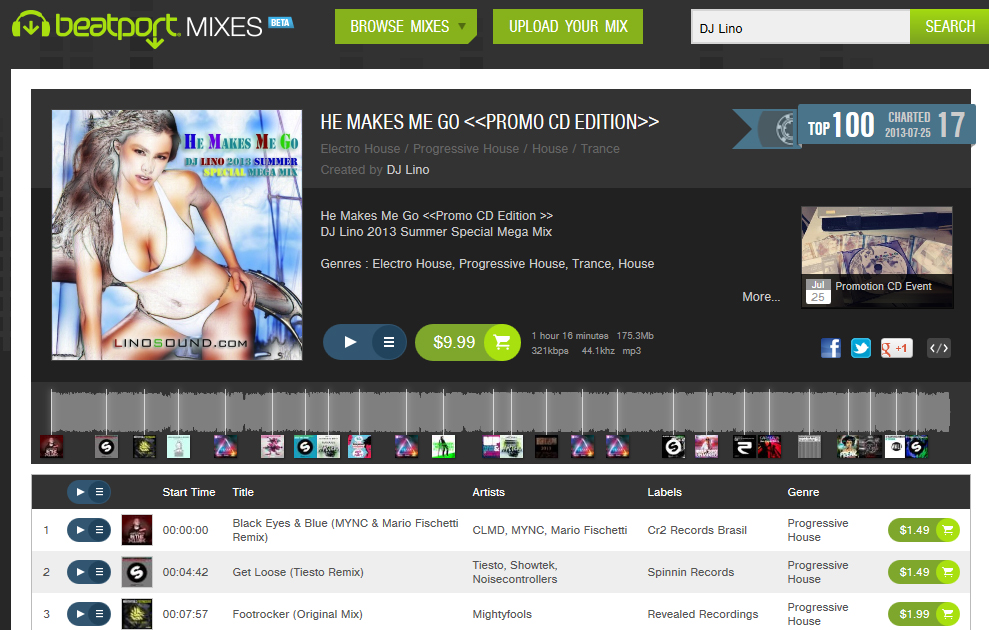The image size is (989, 630).
Task: Seek within the mix waveform
Action: pos(500,411)
